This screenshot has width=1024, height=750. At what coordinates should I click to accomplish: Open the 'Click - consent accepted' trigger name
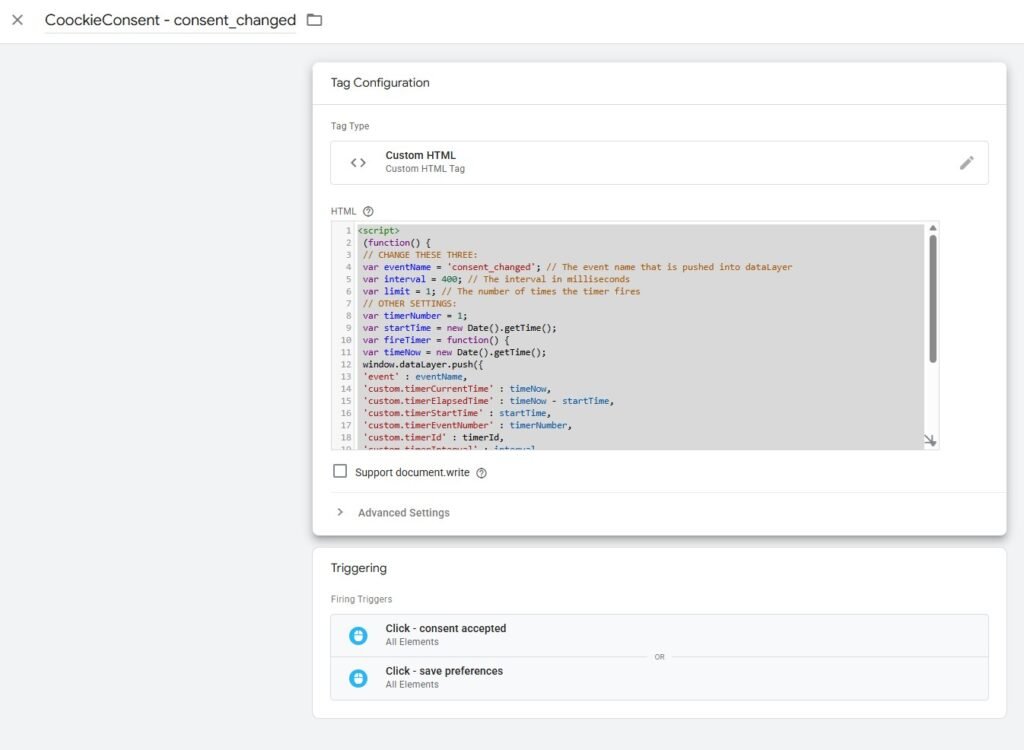[x=446, y=628]
